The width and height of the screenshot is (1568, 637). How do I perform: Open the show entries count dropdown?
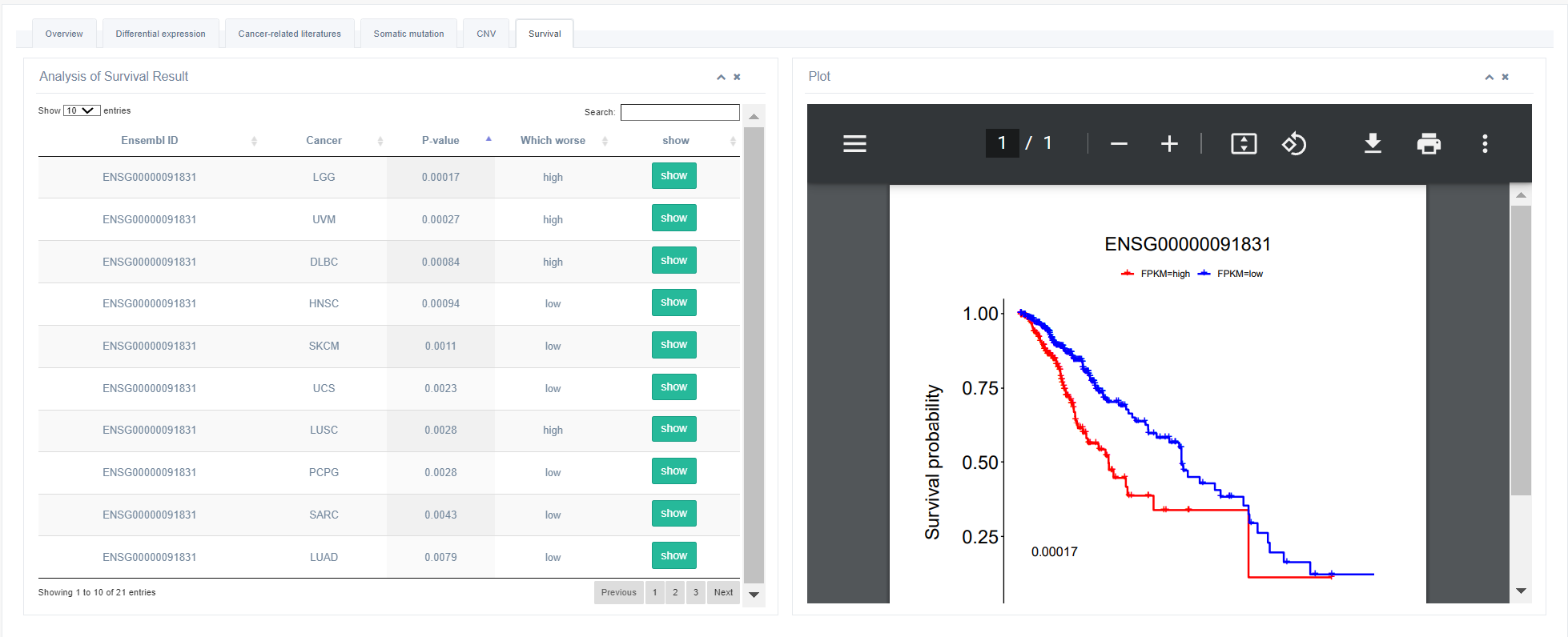click(82, 110)
